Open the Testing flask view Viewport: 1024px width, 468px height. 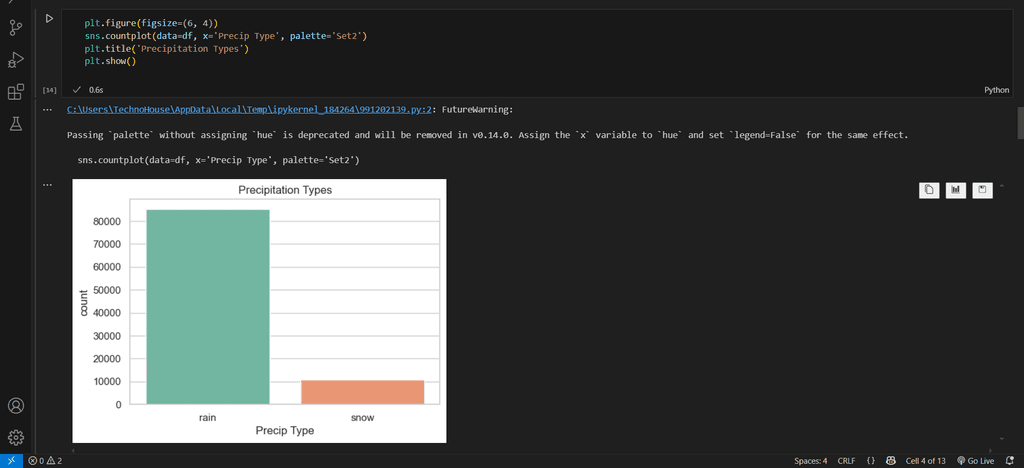(x=16, y=123)
